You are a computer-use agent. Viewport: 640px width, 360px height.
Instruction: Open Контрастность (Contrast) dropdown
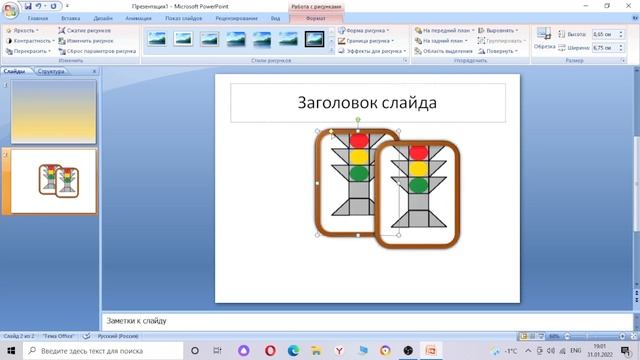click(x=30, y=41)
